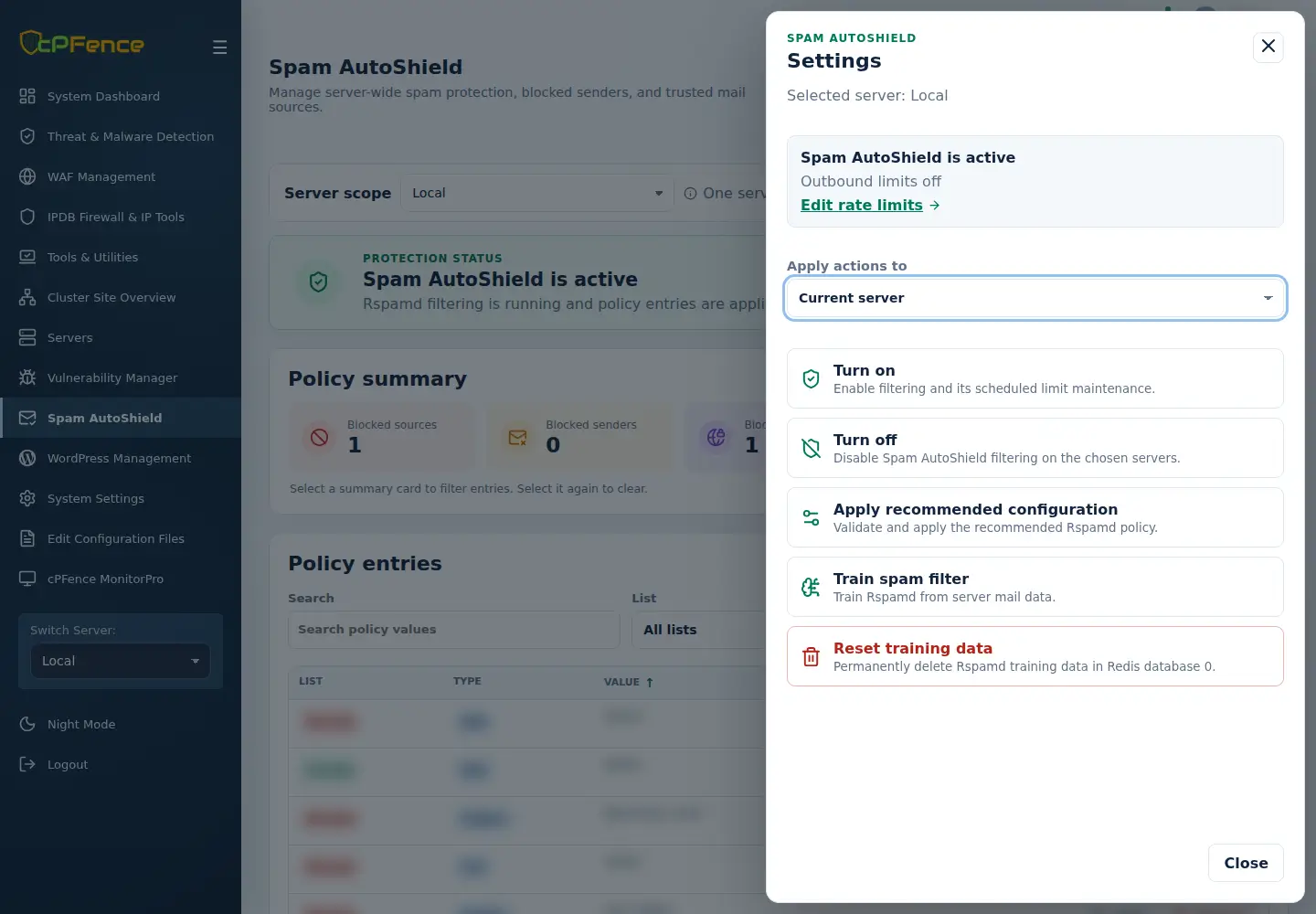Click the IPDB Firewall shield icon
Screen dimensions: 1316x914
[x=27, y=217]
